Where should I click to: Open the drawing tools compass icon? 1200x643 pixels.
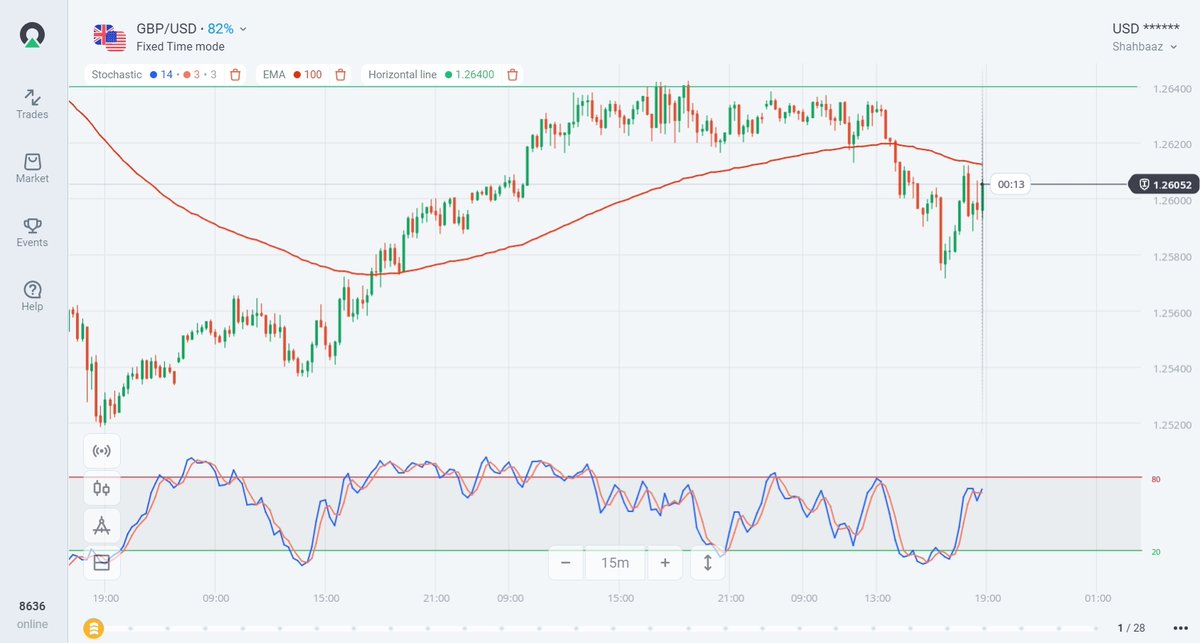click(x=101, y=525)
